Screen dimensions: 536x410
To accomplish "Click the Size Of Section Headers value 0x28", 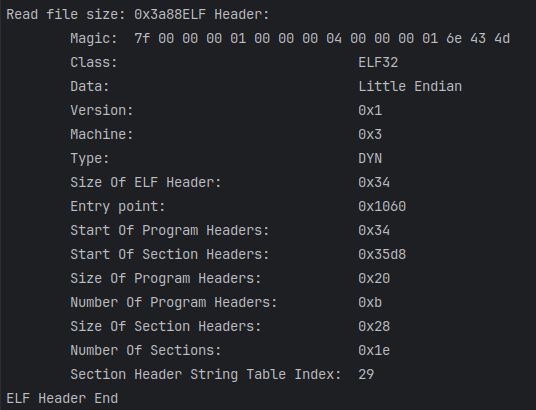I will (374, 326).
